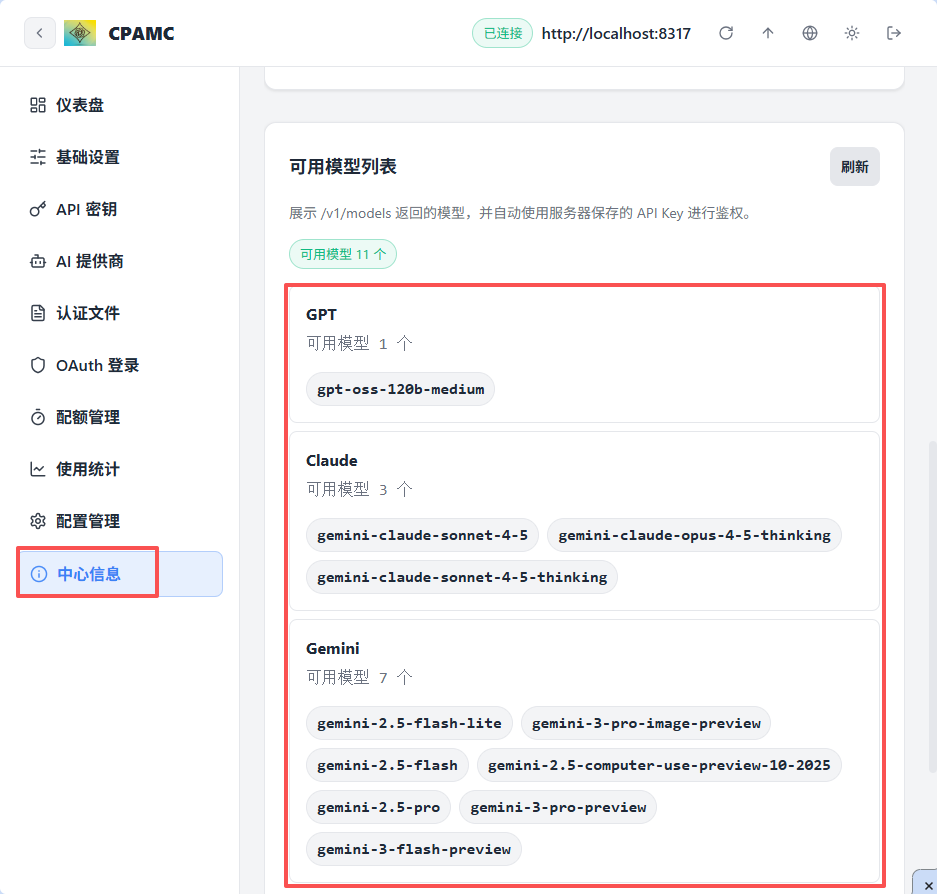This screenshot has height=894, width=937.
Task: Open 认证文件 sidebar item
Action: coord(88,313)
